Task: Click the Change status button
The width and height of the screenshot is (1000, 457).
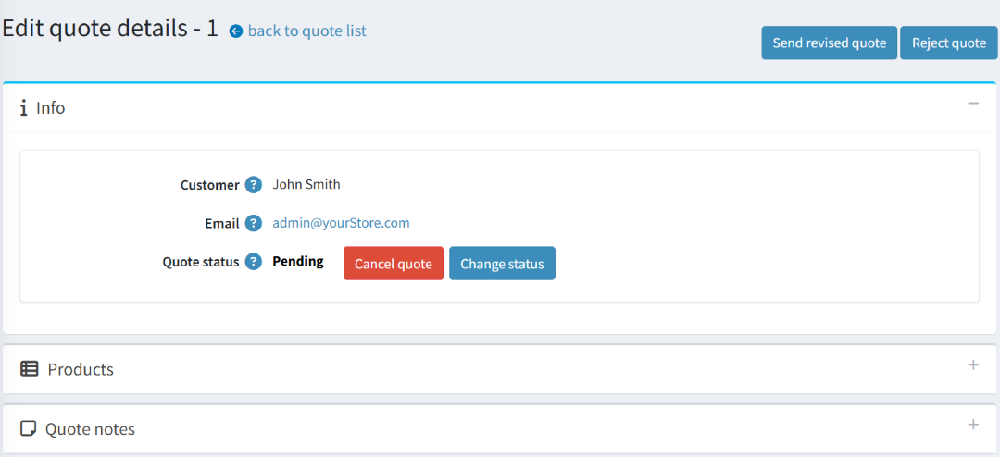Action: pyautogui.click(x=502, y=264)
